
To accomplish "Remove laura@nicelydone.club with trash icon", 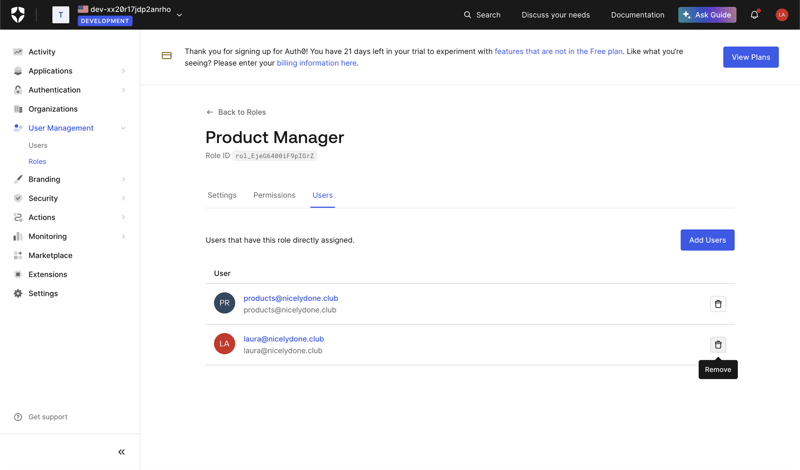I will pos(718,345).
